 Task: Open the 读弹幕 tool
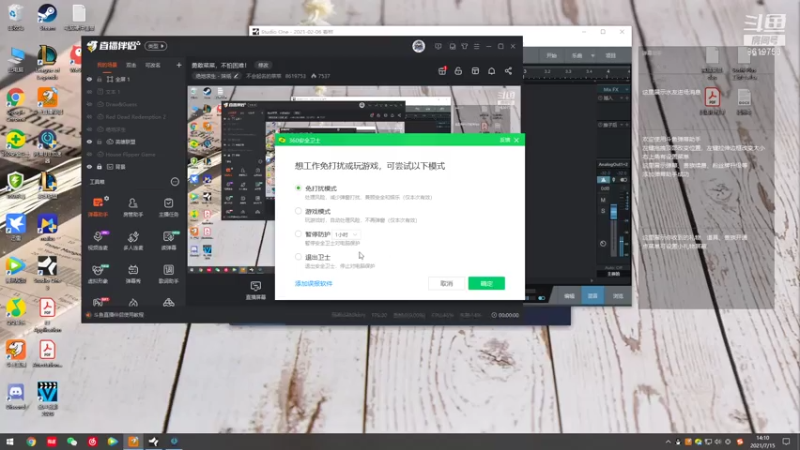click(x=168, y=240)
